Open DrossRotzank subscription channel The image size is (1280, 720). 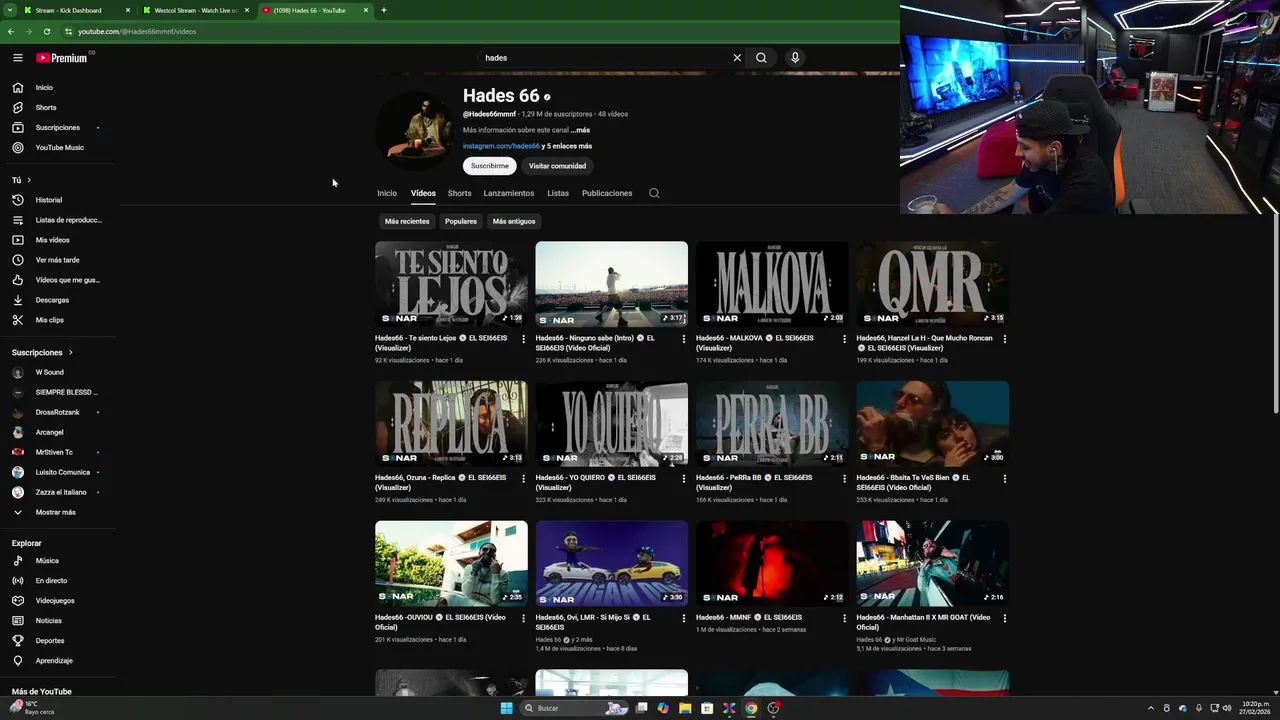[x=58, y=413]
